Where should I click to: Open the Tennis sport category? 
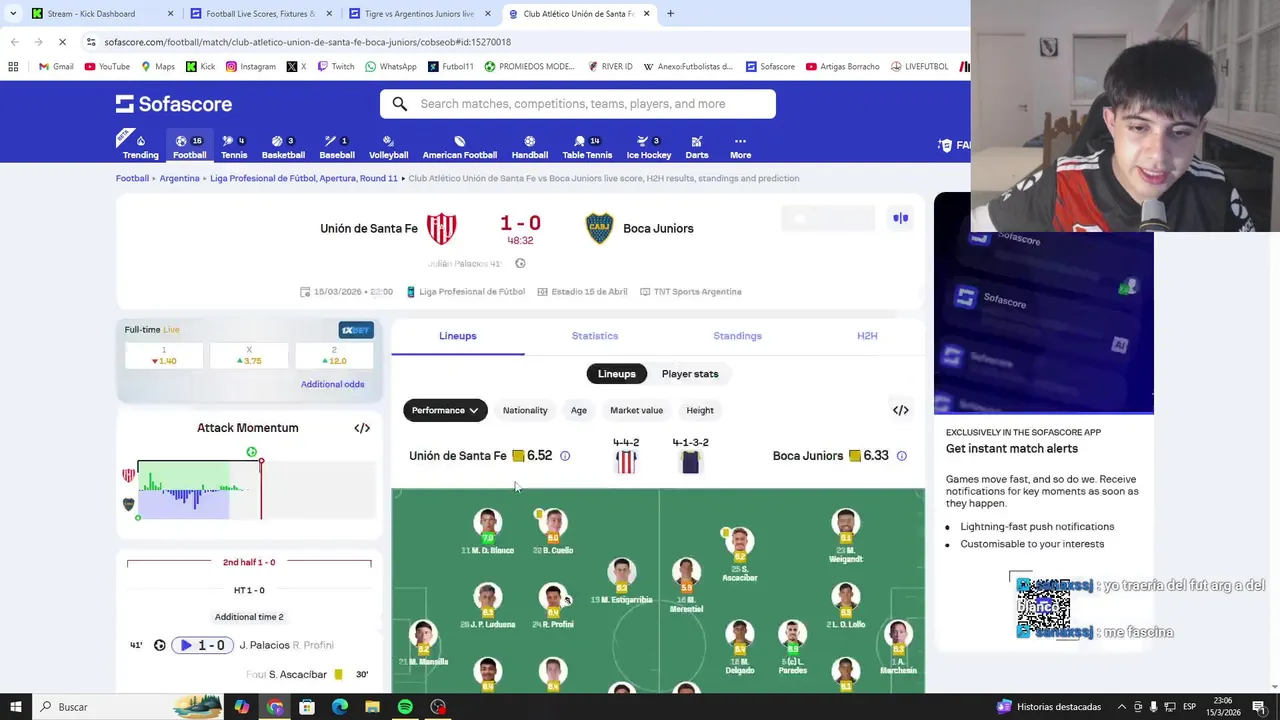(x=234, y=147)
